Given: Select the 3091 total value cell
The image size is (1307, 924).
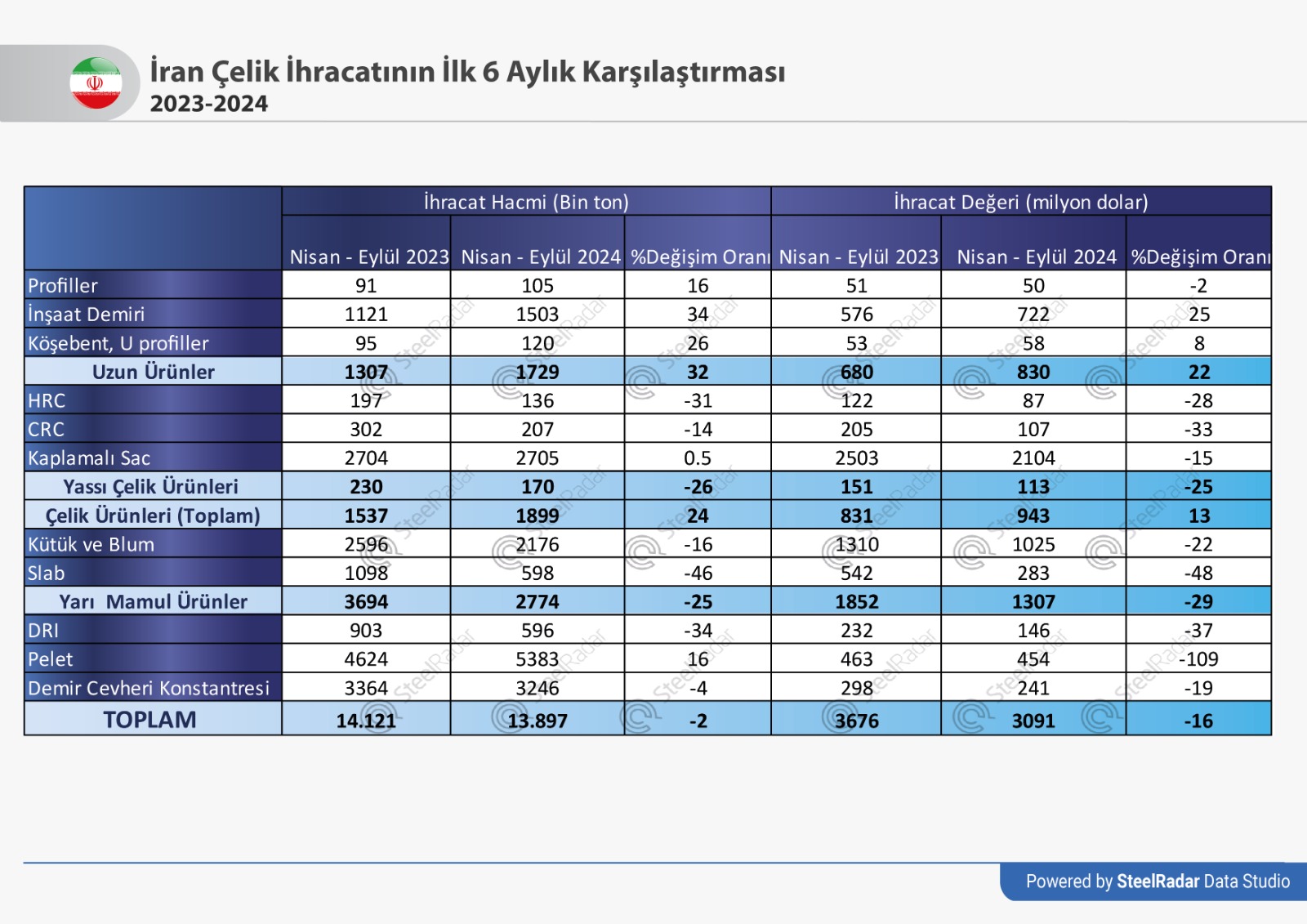Looking at the screenshot, I should 1033,721.
